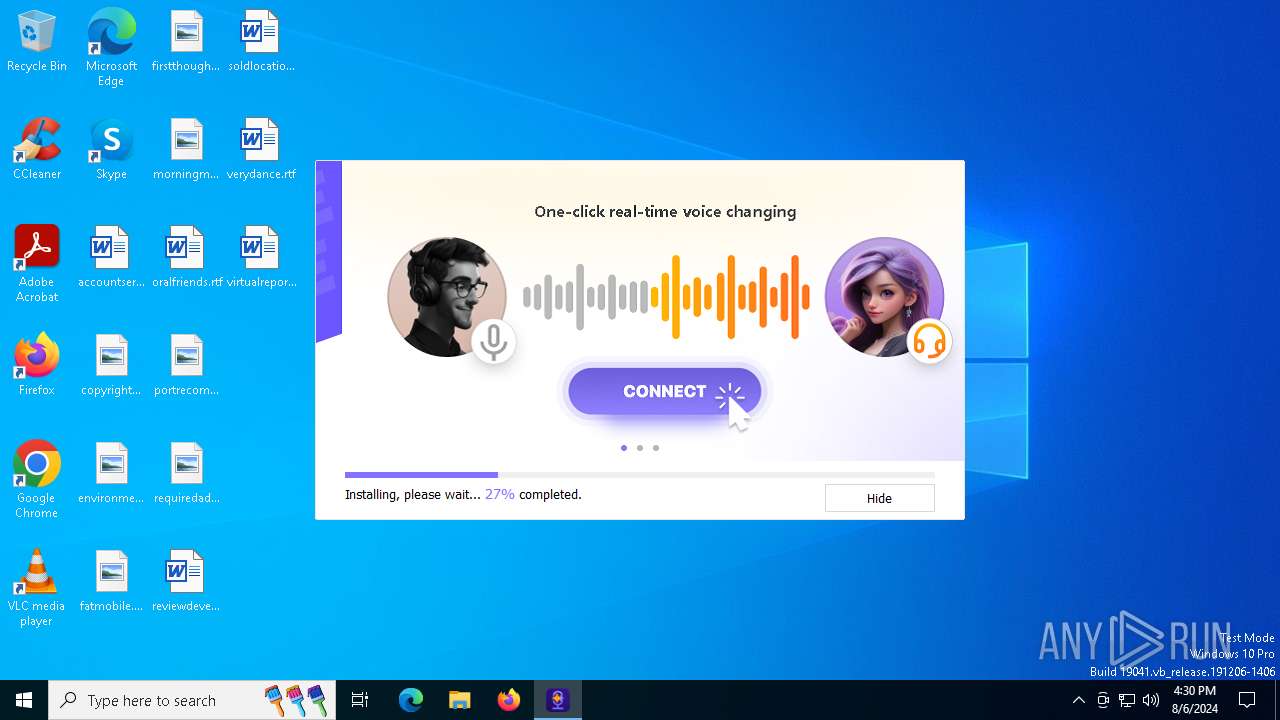Open the Recycle Bin desktop icon
This screenshot has height=720, width=1280.
tap(37, 41)
